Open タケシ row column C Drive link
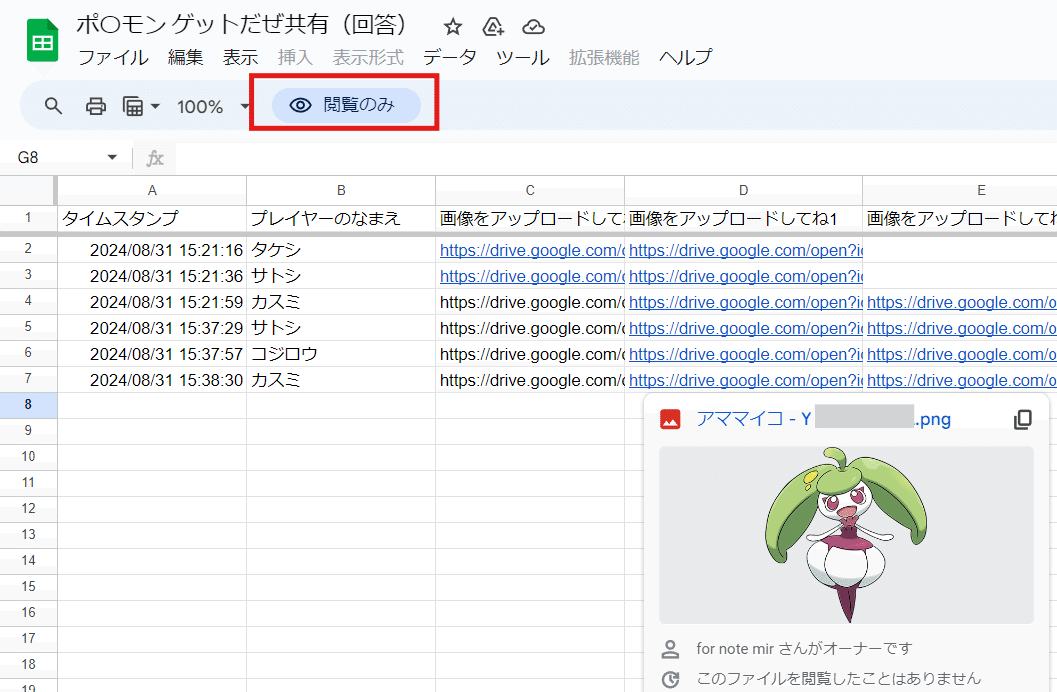Image resolution: width=1057 pixels, height=692 pixels. tap(532, 250)
